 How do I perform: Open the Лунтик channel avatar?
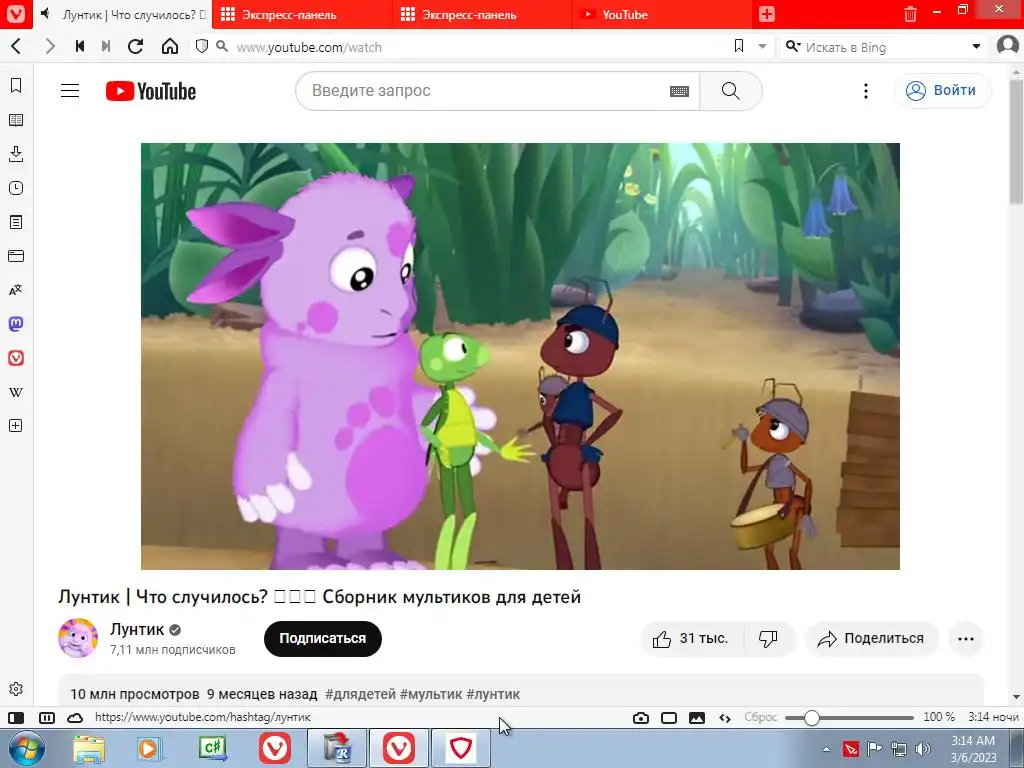pos(78,638)
